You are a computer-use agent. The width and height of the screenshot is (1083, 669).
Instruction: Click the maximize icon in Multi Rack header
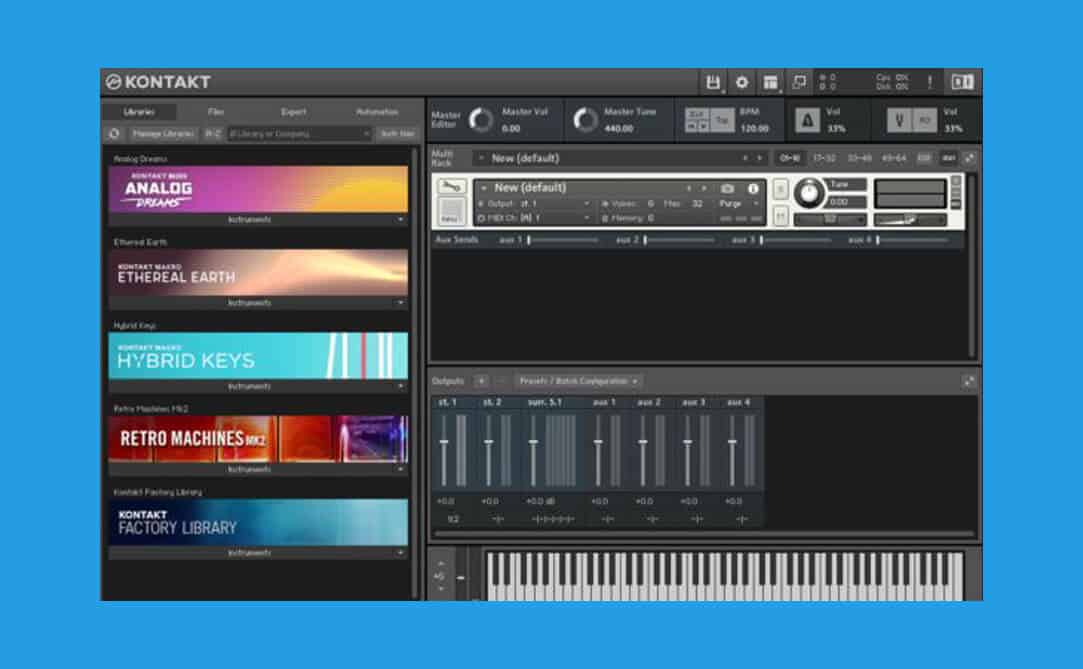[970, 158]
